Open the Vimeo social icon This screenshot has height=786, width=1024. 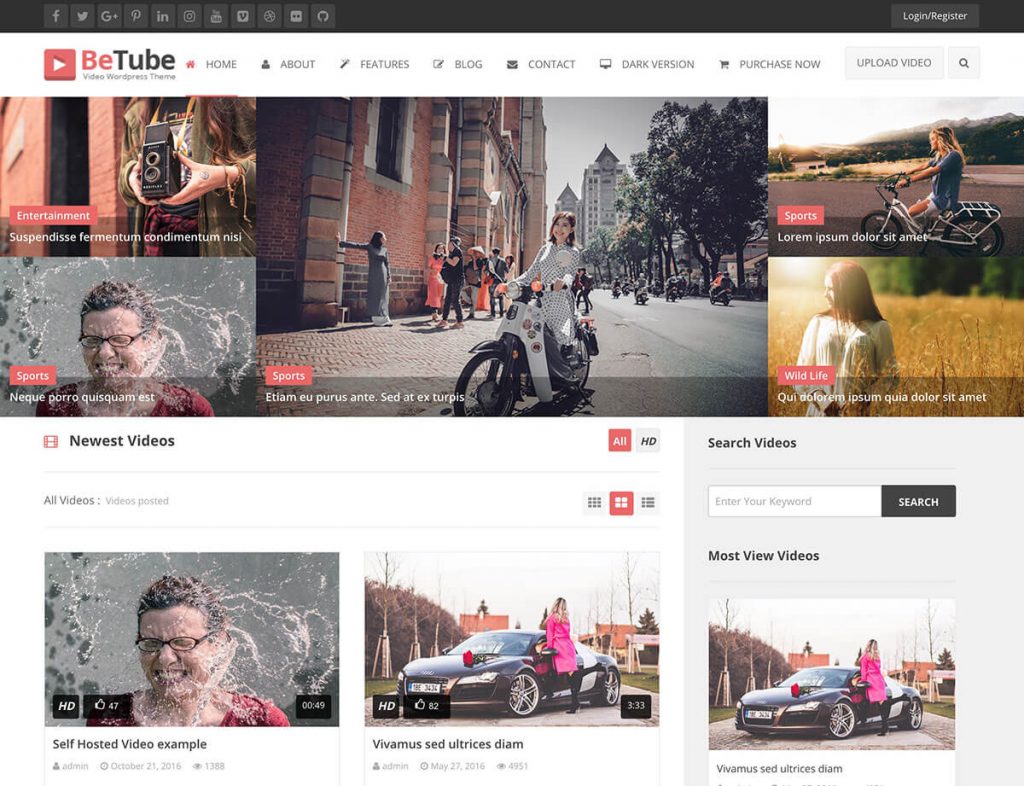[243, 16]
